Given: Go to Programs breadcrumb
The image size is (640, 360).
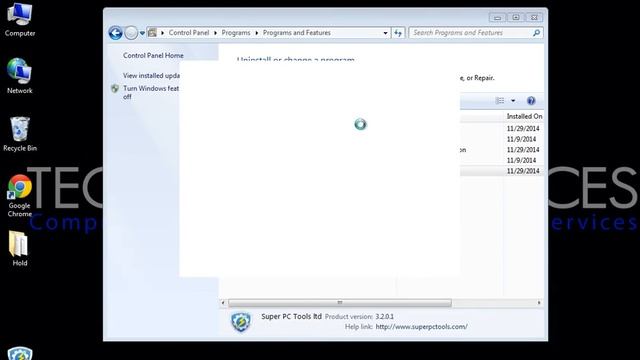Looking at the screenshot, I should (x=236, y=33).
